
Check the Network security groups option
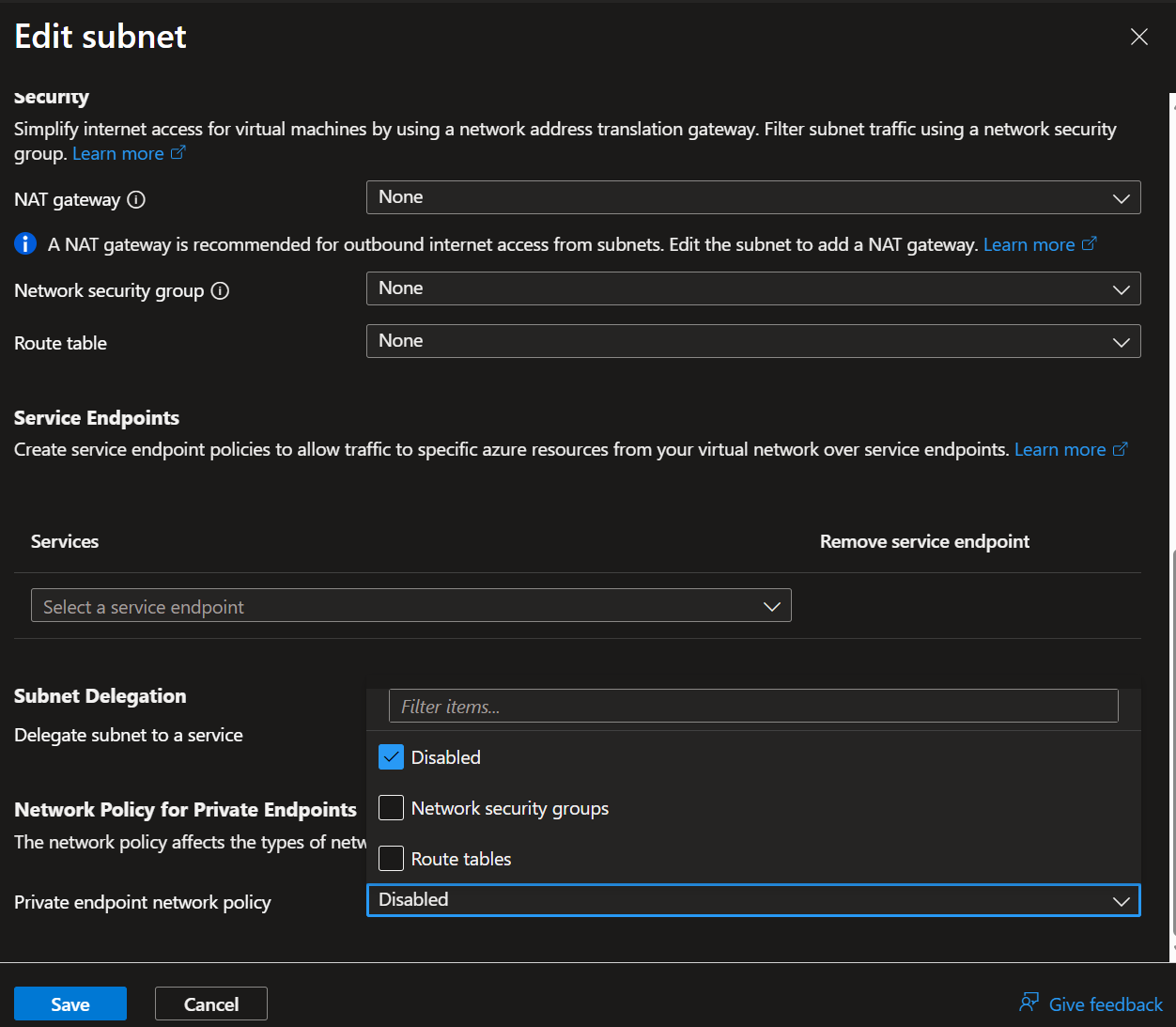(x=391, y=808)
